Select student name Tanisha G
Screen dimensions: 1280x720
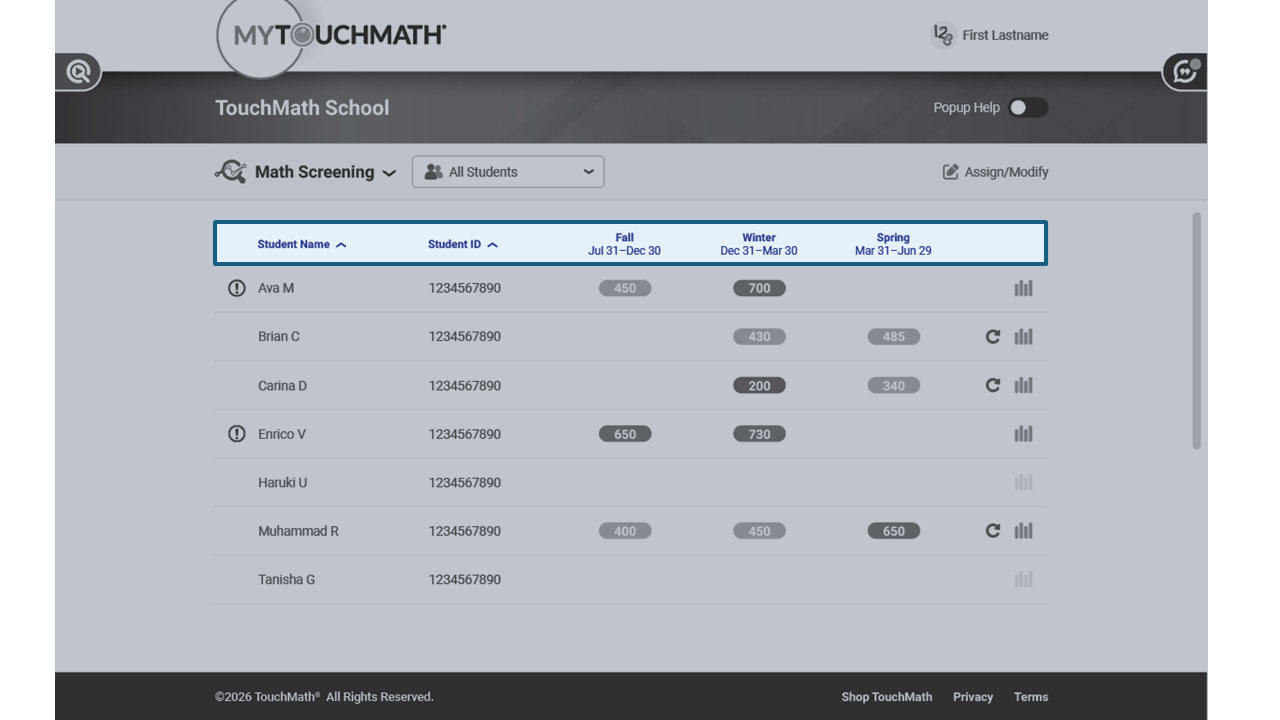coord(286,580)
